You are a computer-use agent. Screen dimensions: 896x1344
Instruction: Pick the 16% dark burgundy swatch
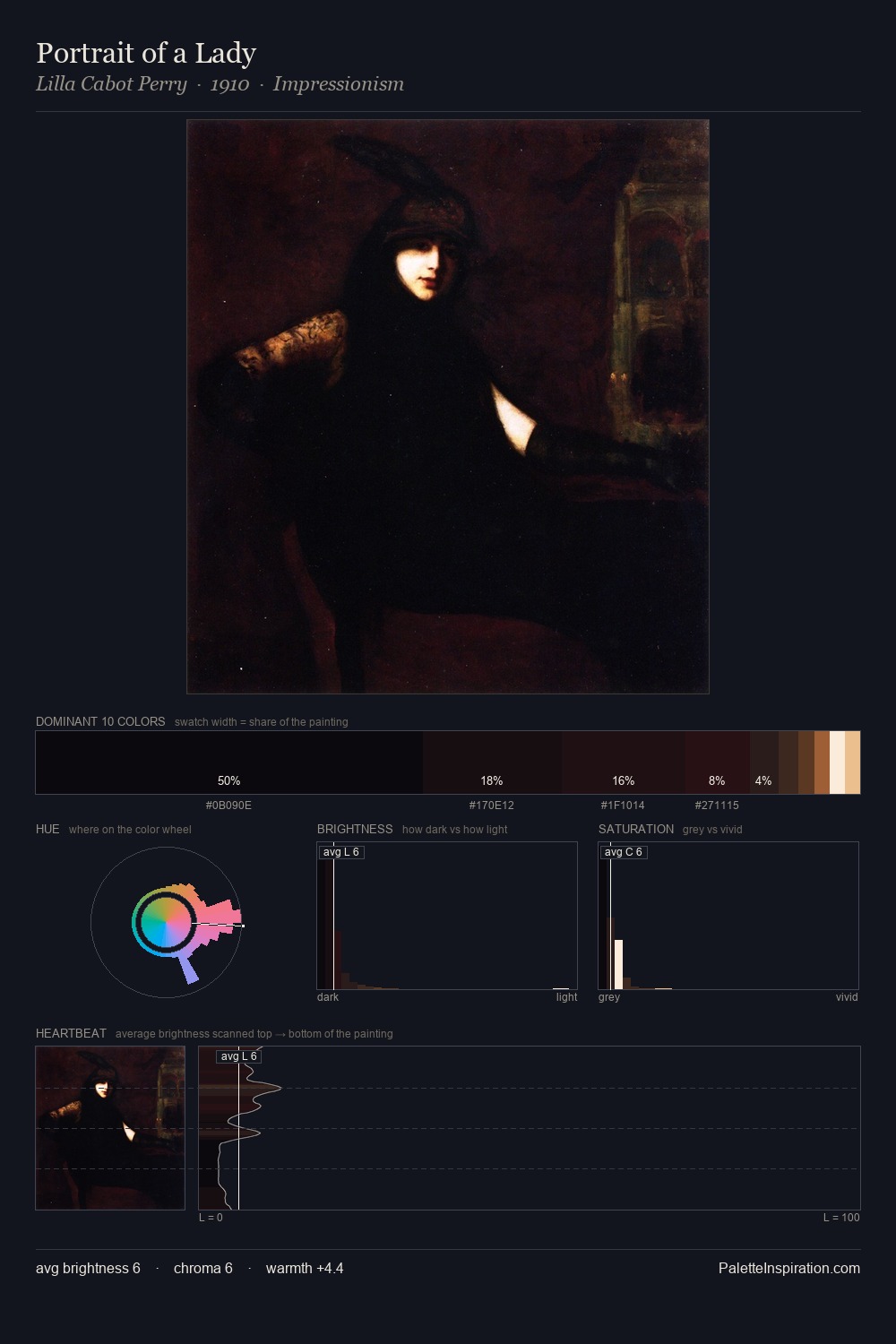click(x=623, y=762)
